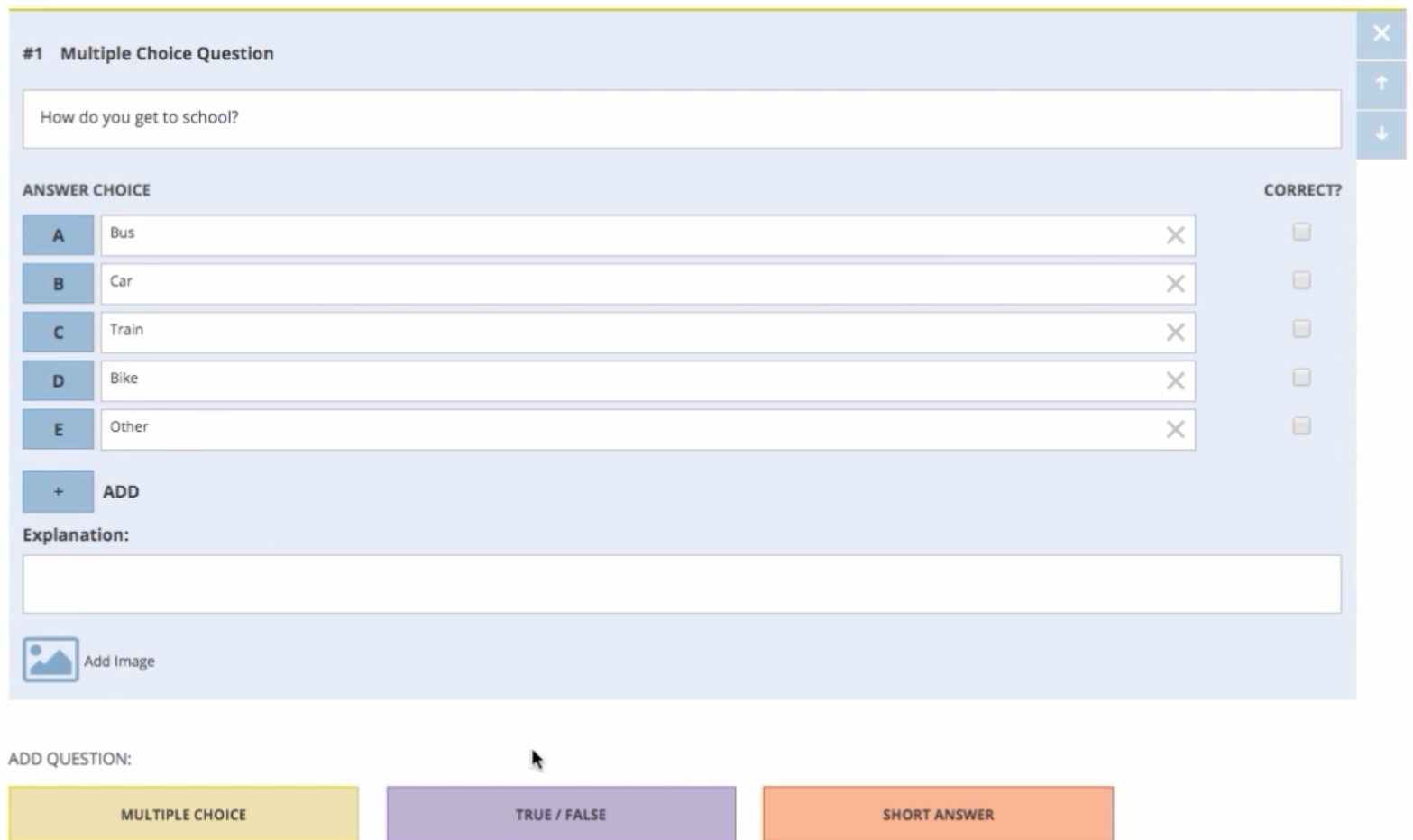This screenshot has height=840, width=1413.
Task: Remove the Car answer choice
Action: 1175,284
